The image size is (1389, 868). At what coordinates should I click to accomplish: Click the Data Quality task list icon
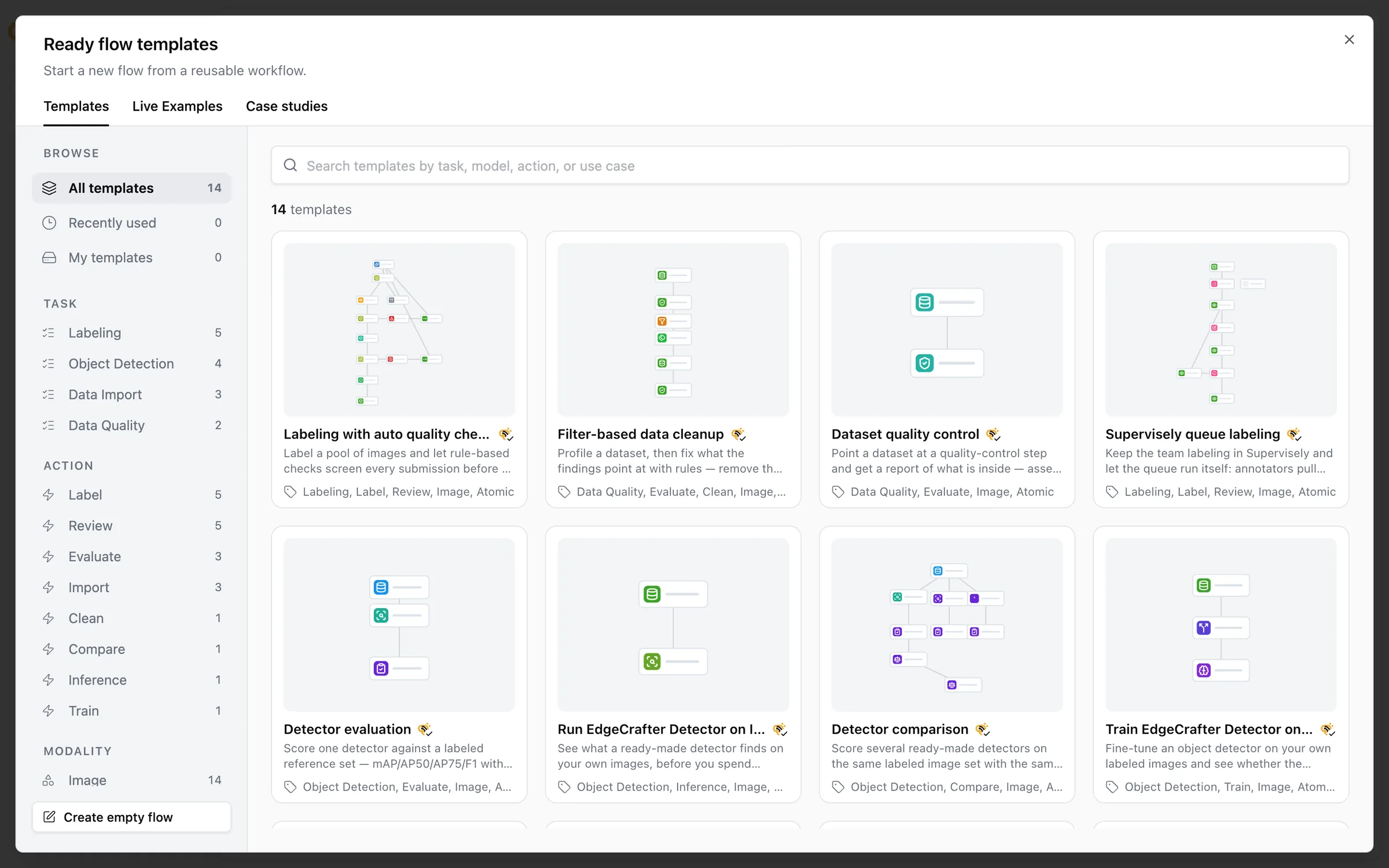(x=49, y=425)
